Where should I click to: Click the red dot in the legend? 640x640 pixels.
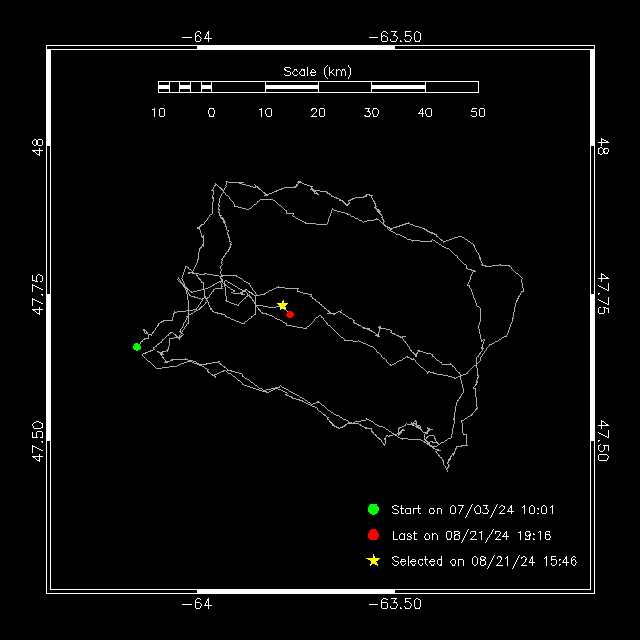click(373, 535)
